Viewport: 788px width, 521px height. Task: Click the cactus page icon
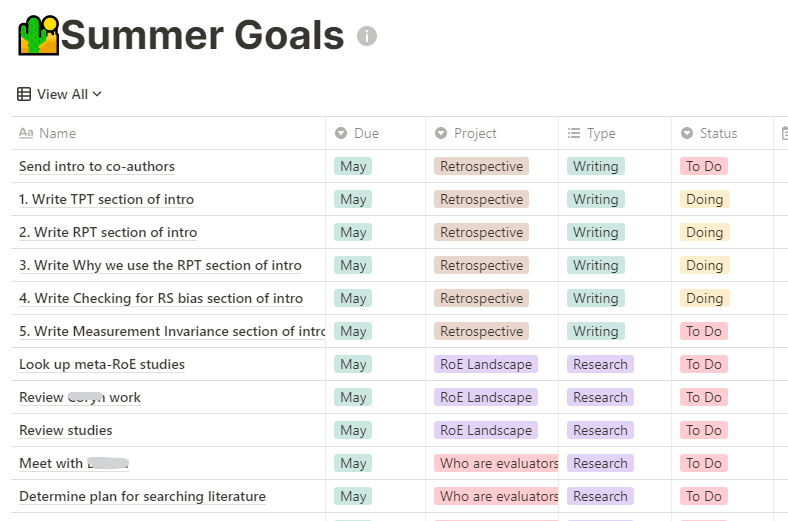click(x=39, y=35)
